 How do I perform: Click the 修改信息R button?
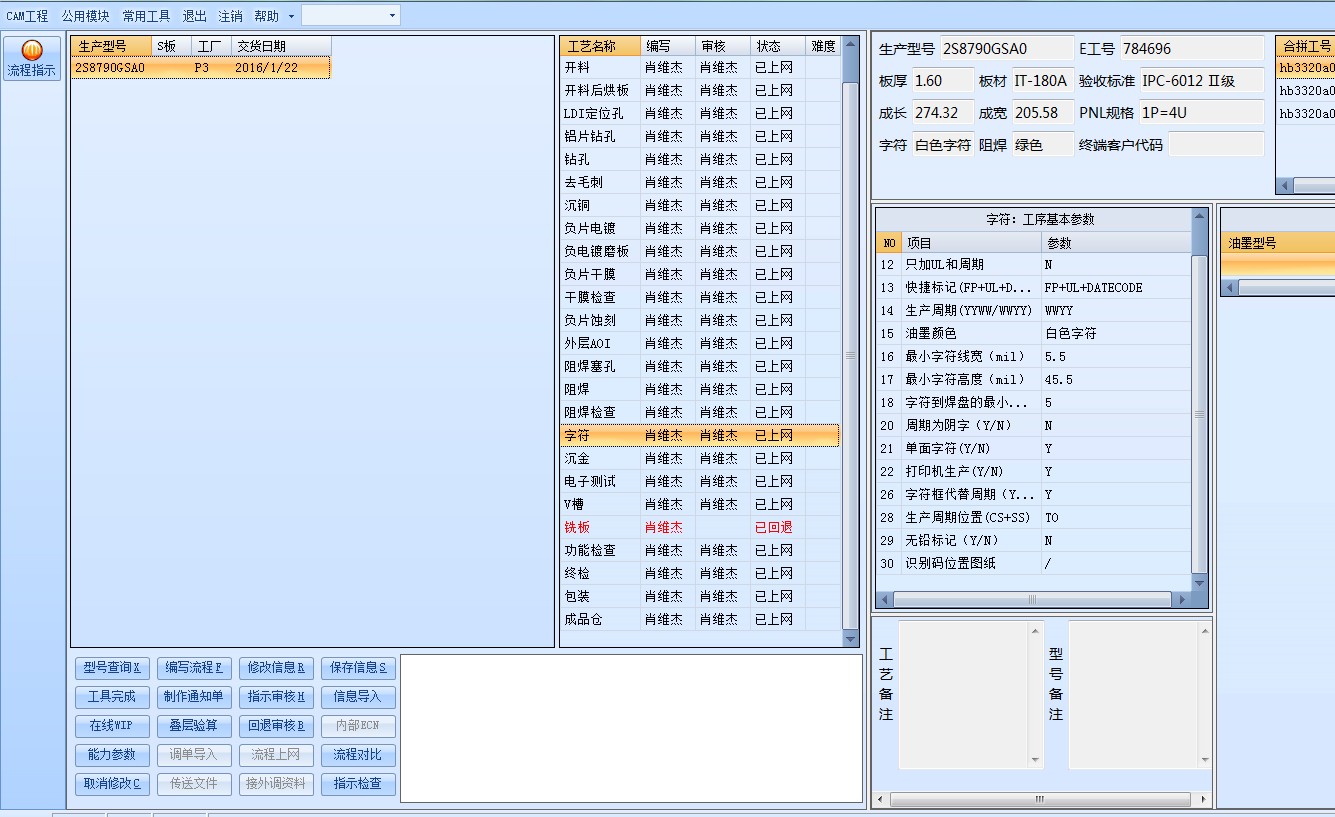pos(276,668)
